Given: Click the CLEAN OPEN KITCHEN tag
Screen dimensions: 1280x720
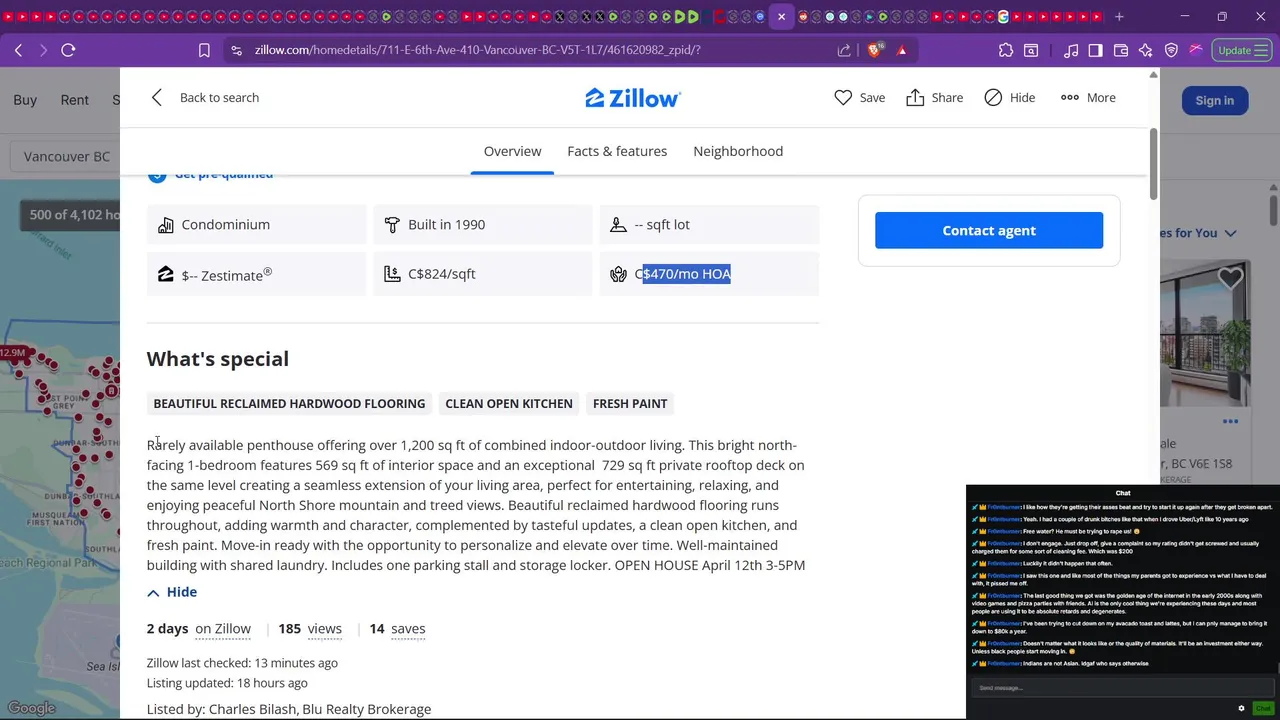Looking at the screenshot, I should point(509,404).
